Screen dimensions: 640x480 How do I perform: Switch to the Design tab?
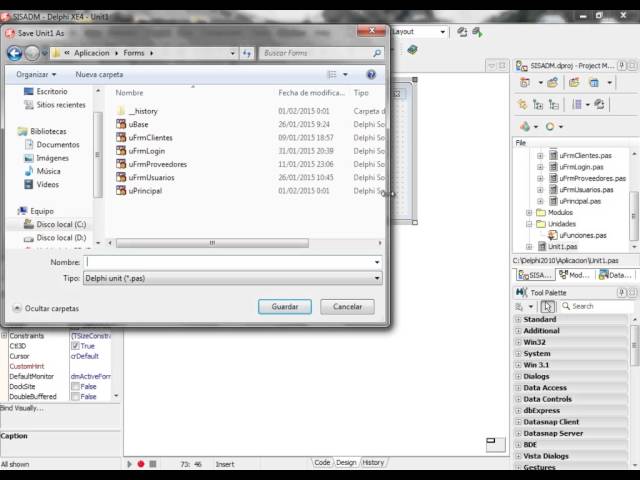(346, 462)
